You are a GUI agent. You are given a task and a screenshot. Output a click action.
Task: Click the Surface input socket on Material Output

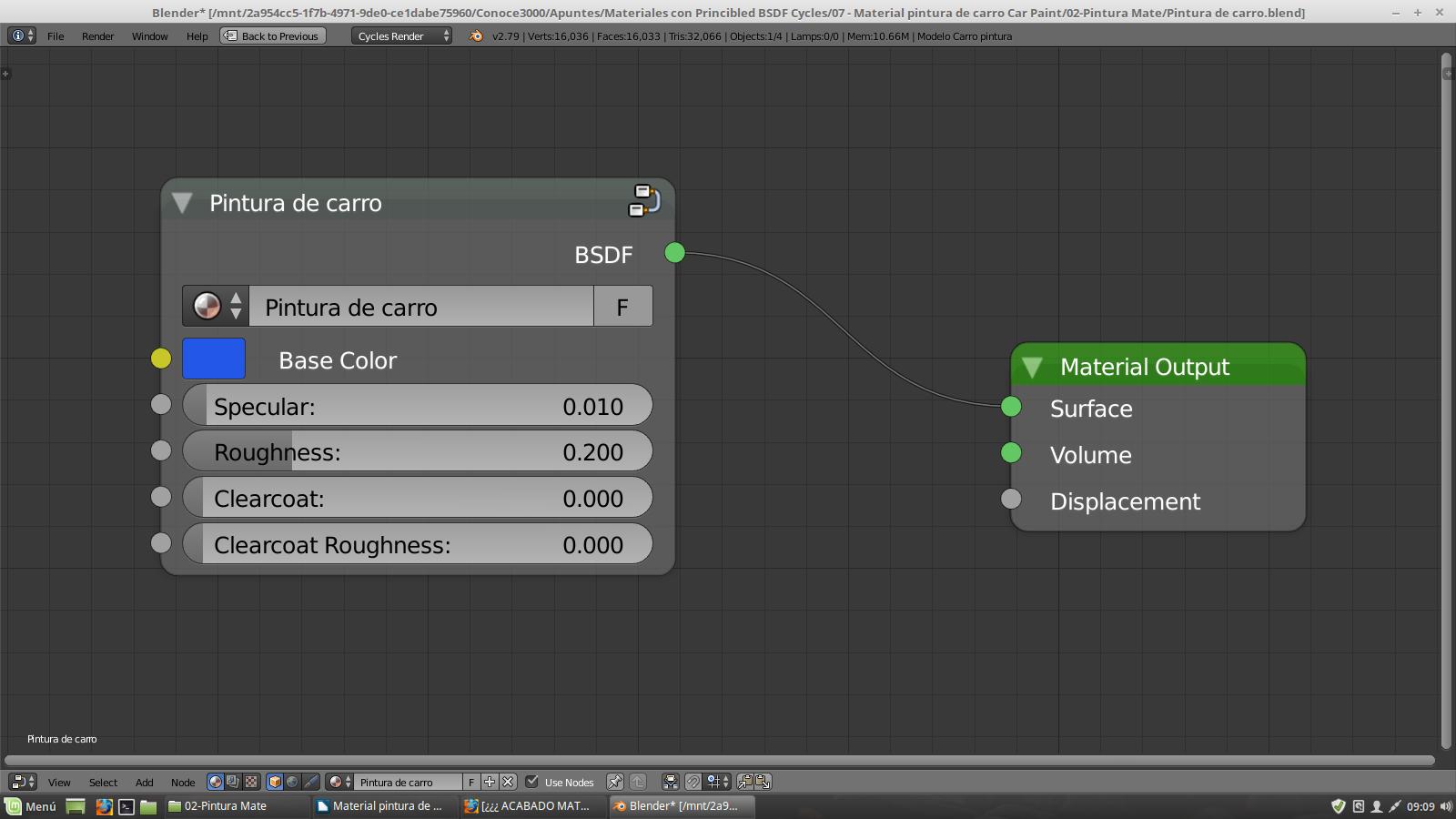[x=1011, y=407]
